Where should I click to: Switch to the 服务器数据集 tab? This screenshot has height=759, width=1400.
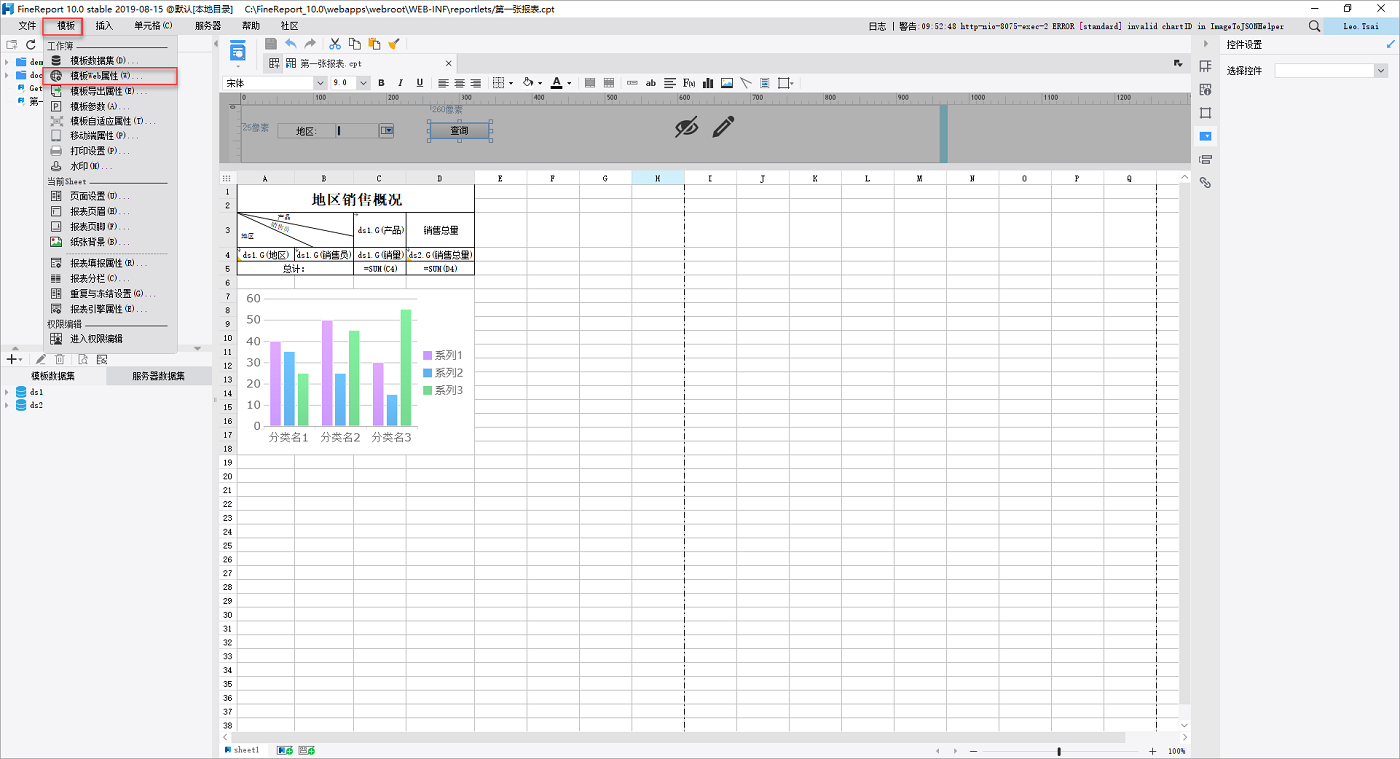click(x=159, y=376)
